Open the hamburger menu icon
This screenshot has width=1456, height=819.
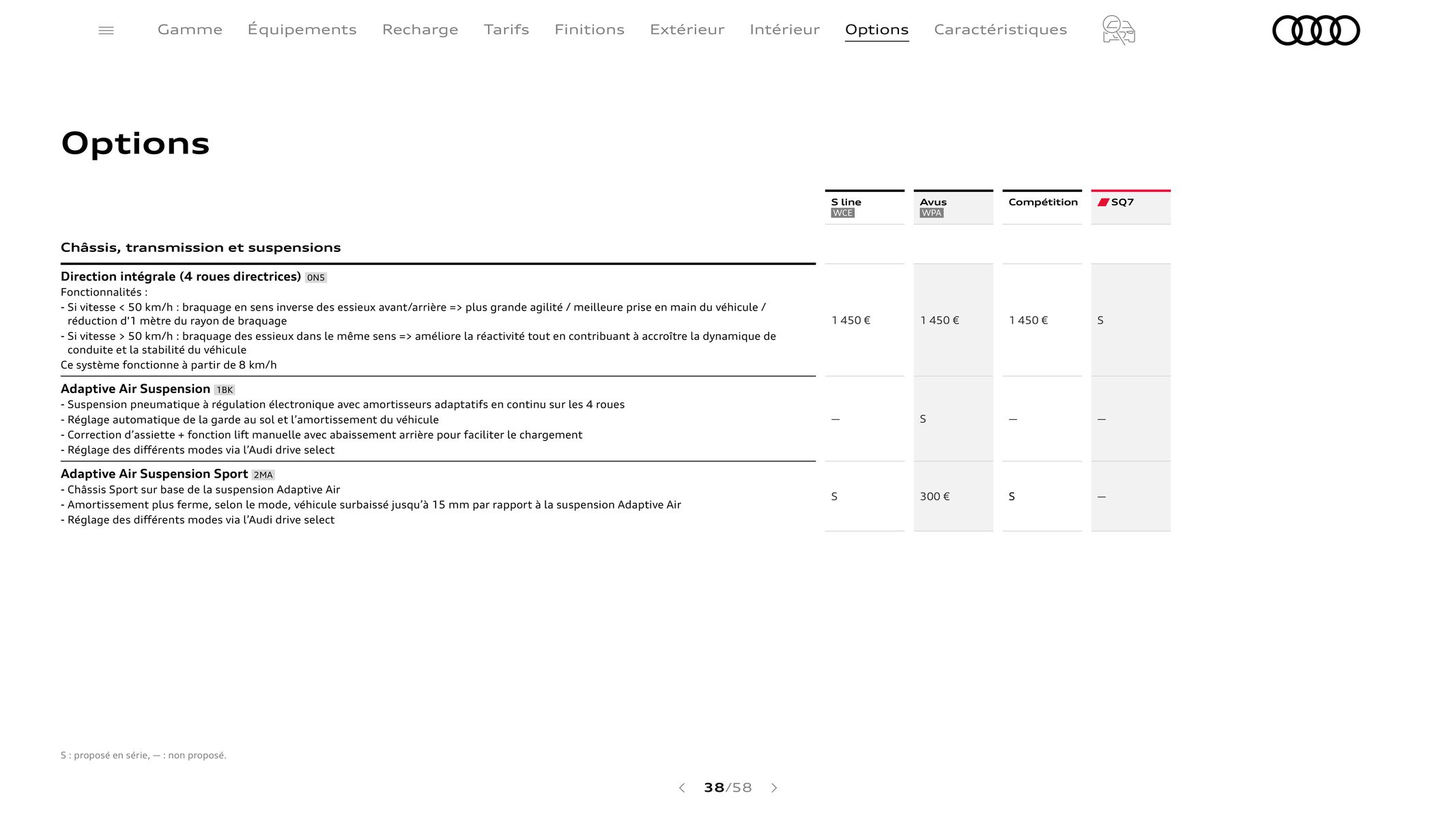point(106,30)
